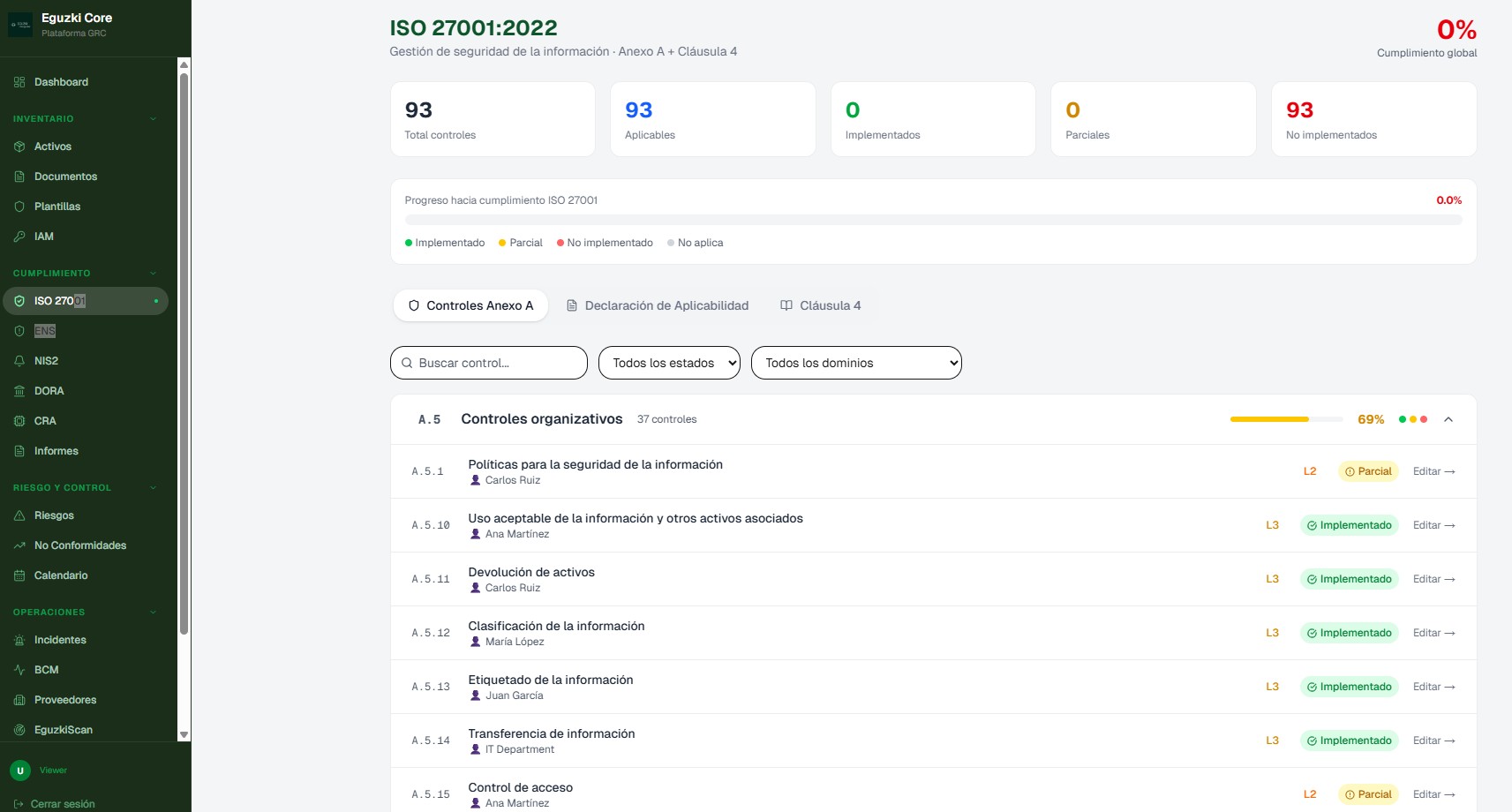Screen dimensions: 1512x812
Task: Open Documentos from the sidebar
Action: click(x=65, y=177)
